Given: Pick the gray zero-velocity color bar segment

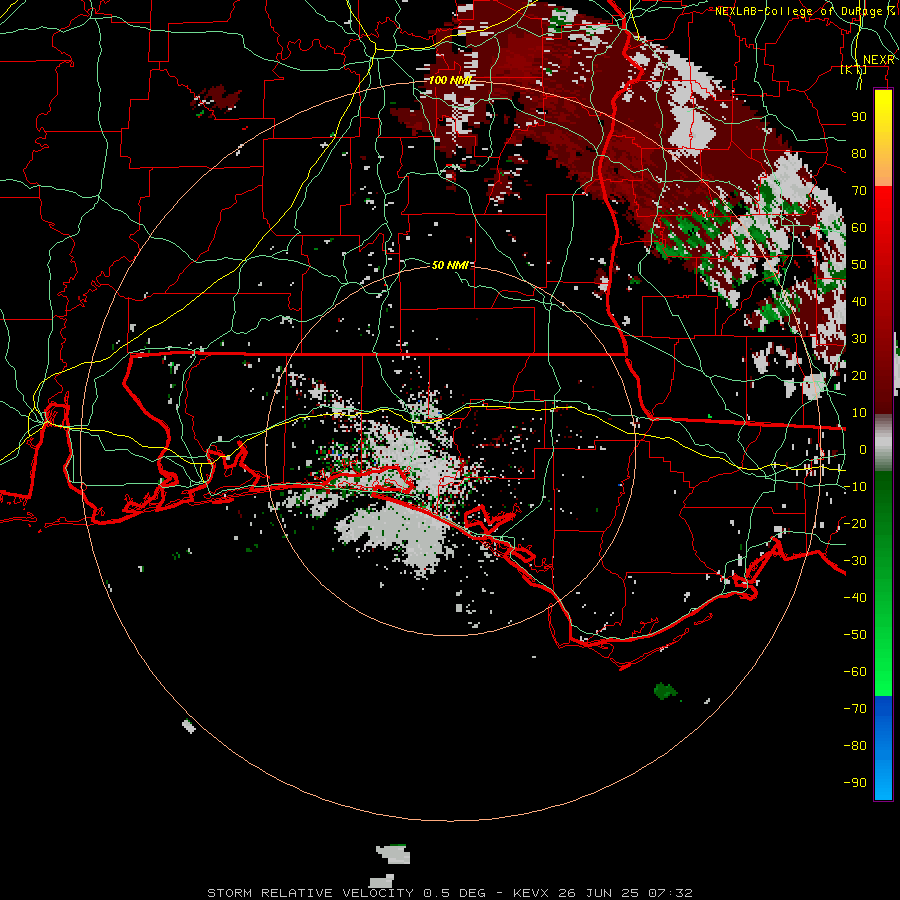Looking at the screenshot, I should [x=883, y=443].
